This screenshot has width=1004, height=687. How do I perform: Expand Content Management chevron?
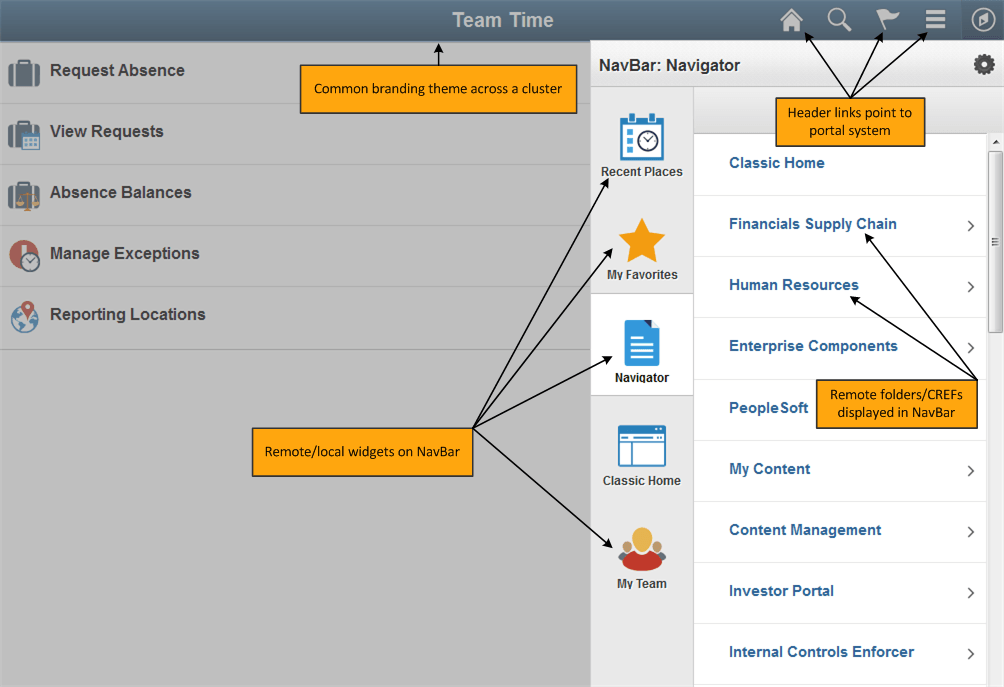pos(971,531)
